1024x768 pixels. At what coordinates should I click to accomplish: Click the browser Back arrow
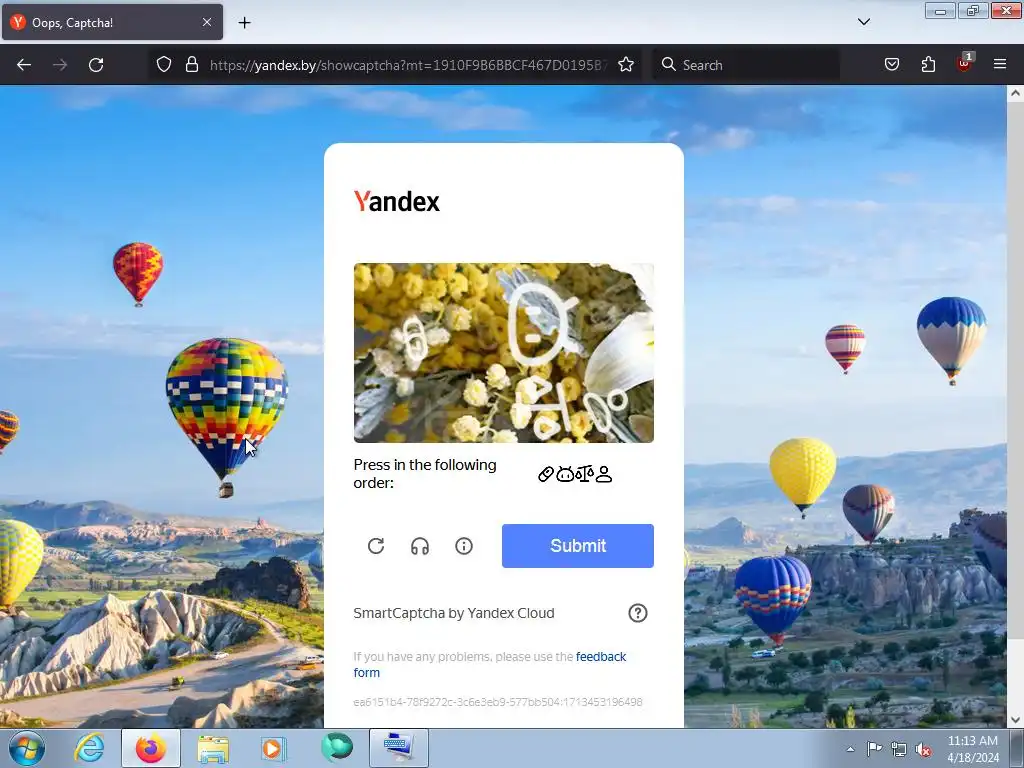[x=24, y=65]
